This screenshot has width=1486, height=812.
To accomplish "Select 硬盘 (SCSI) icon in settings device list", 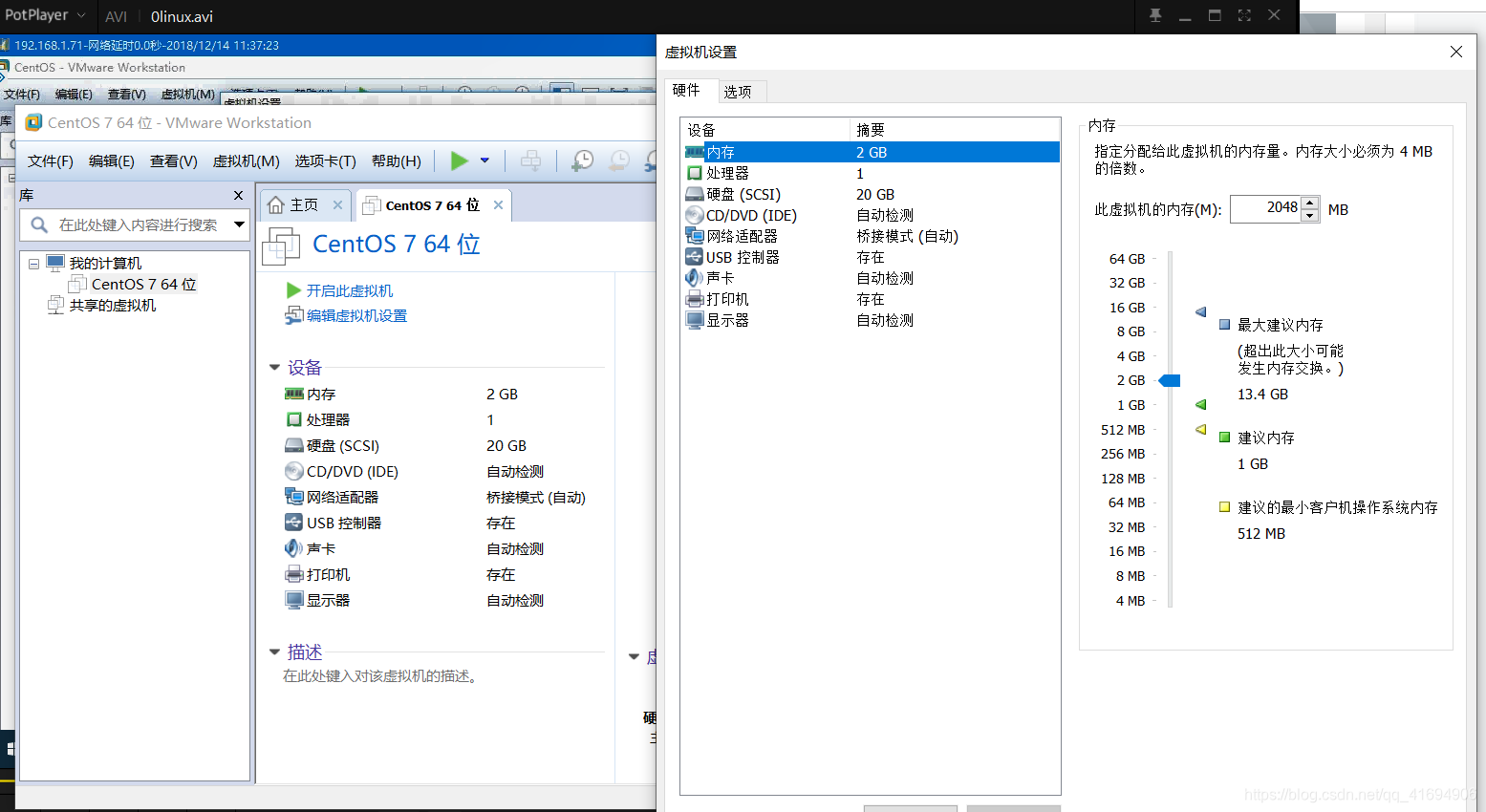I will [x=695, y=194].
